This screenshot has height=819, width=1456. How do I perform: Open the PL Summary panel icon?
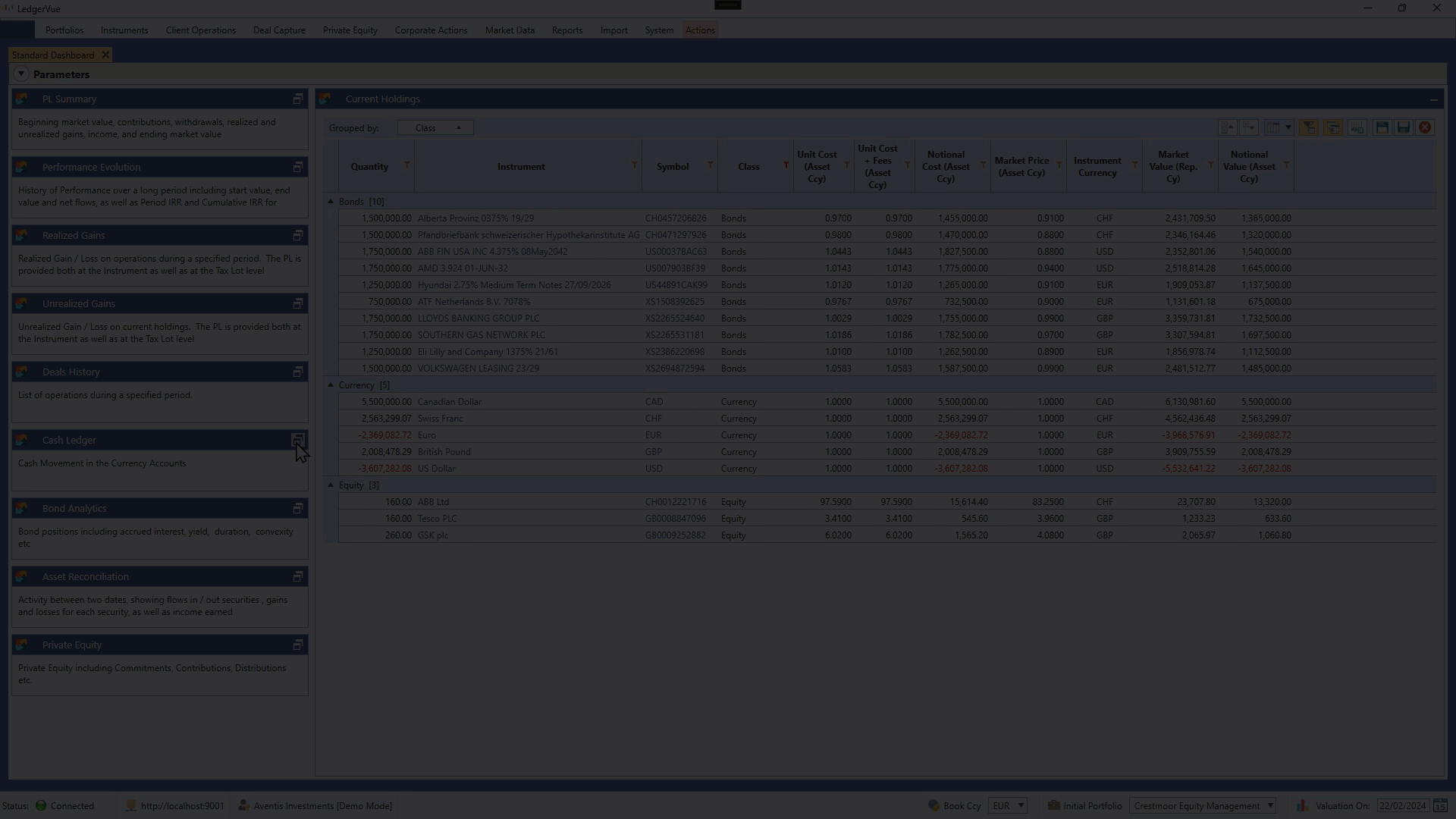click(298, 99)
